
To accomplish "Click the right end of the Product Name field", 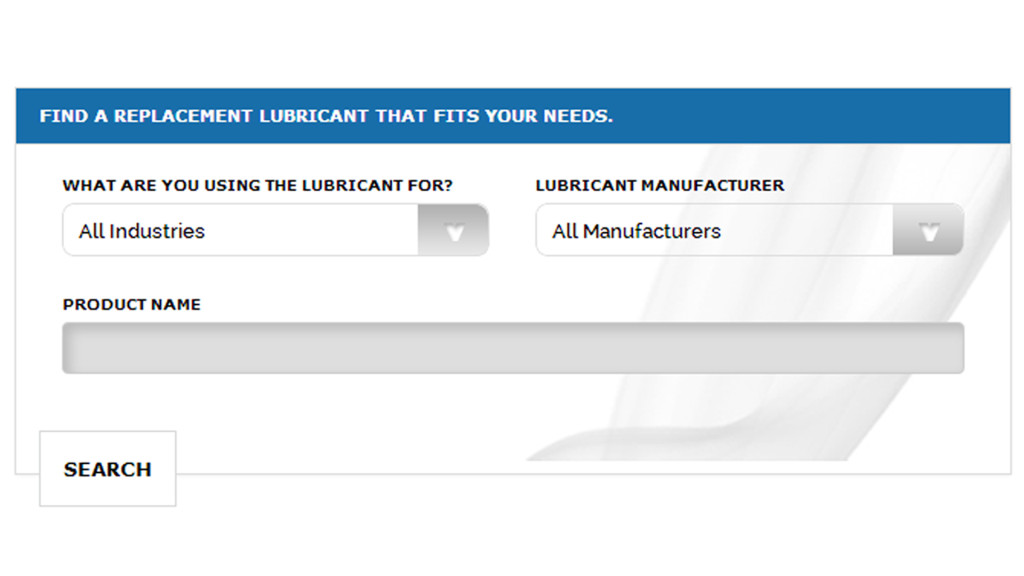I will (940, 348).
